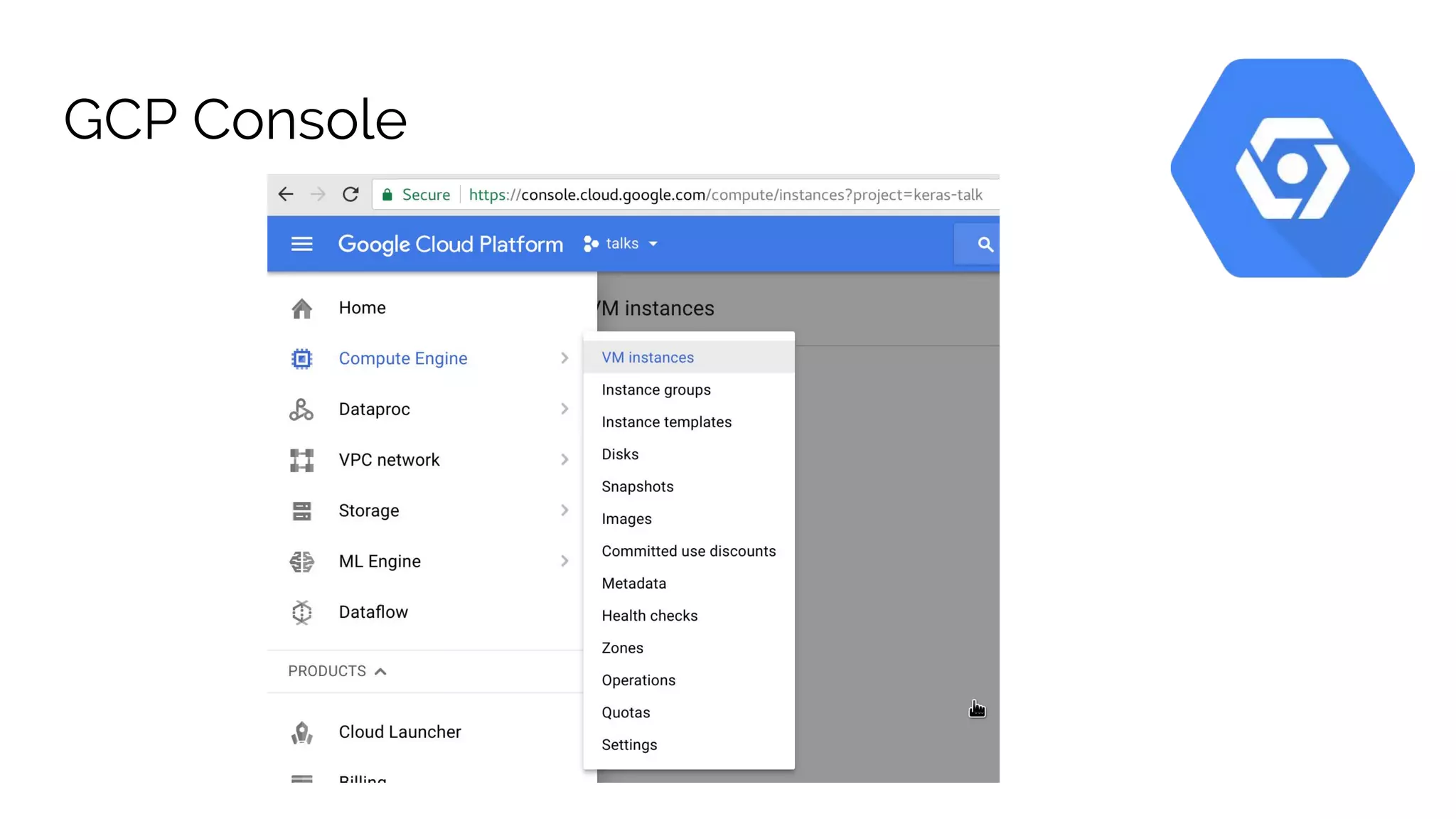Viewport: 1456px width, 819px height.
Task: Reload the page with the refresh icon
Action: pyautogui.click(x=350, y=194)
